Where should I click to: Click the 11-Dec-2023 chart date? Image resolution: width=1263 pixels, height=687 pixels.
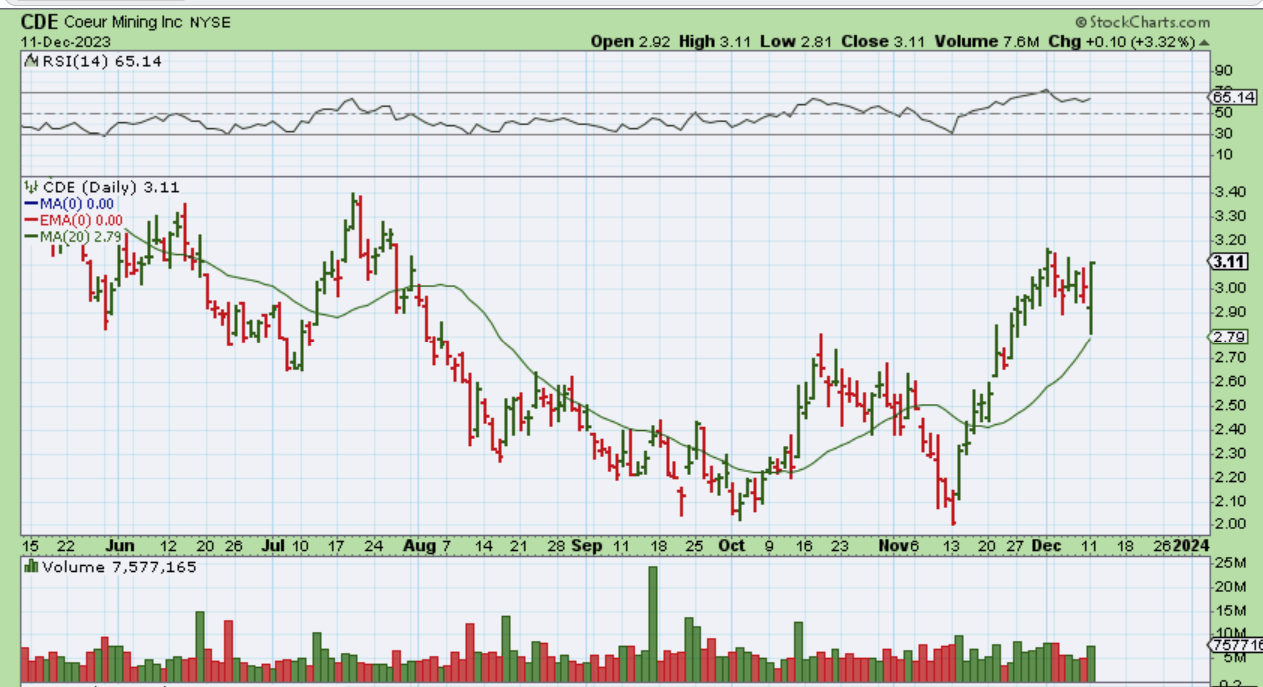(66, 42)
